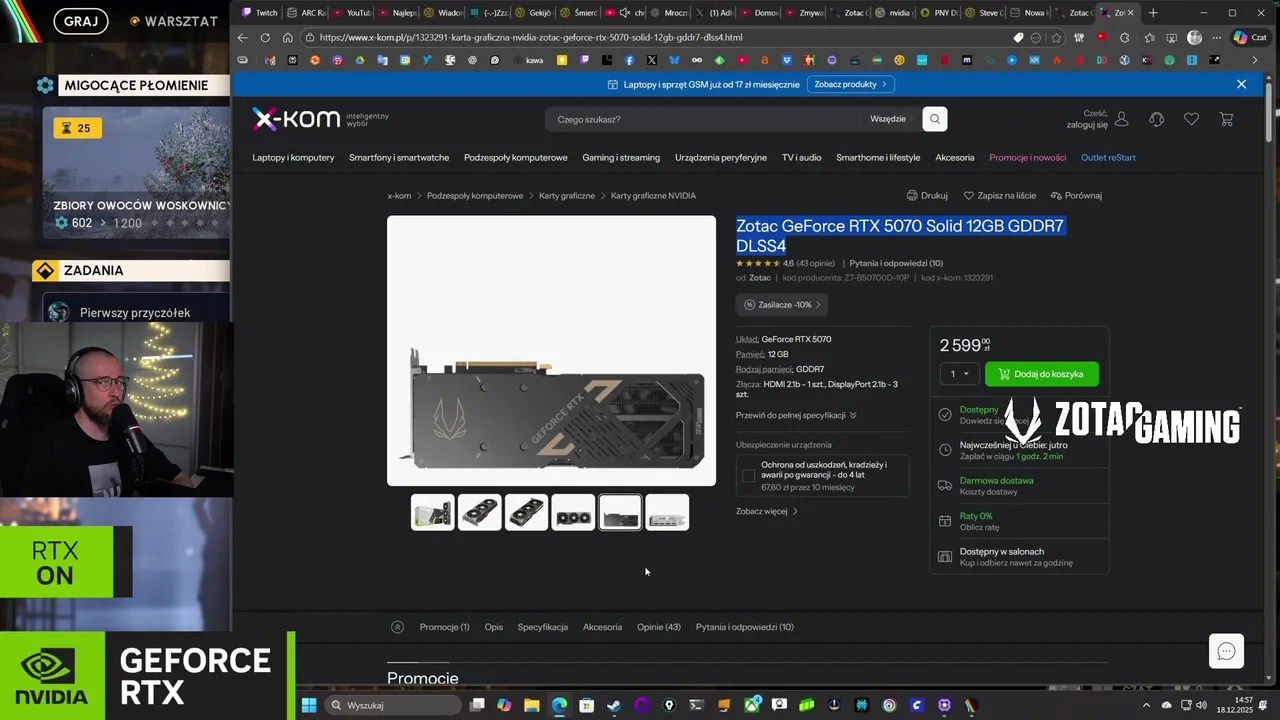Screen dimensions: 1280x720
Task: Open Karty graficzne breadcrumb
Action: pyautogui.click(x=567, y=196)
